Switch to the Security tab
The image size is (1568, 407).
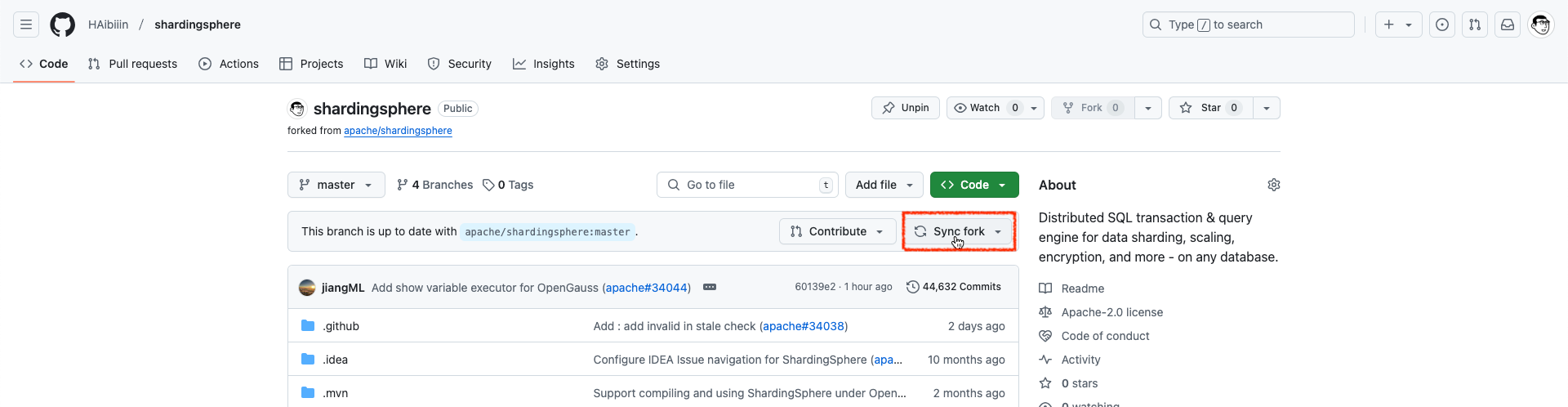click(460, 64)
